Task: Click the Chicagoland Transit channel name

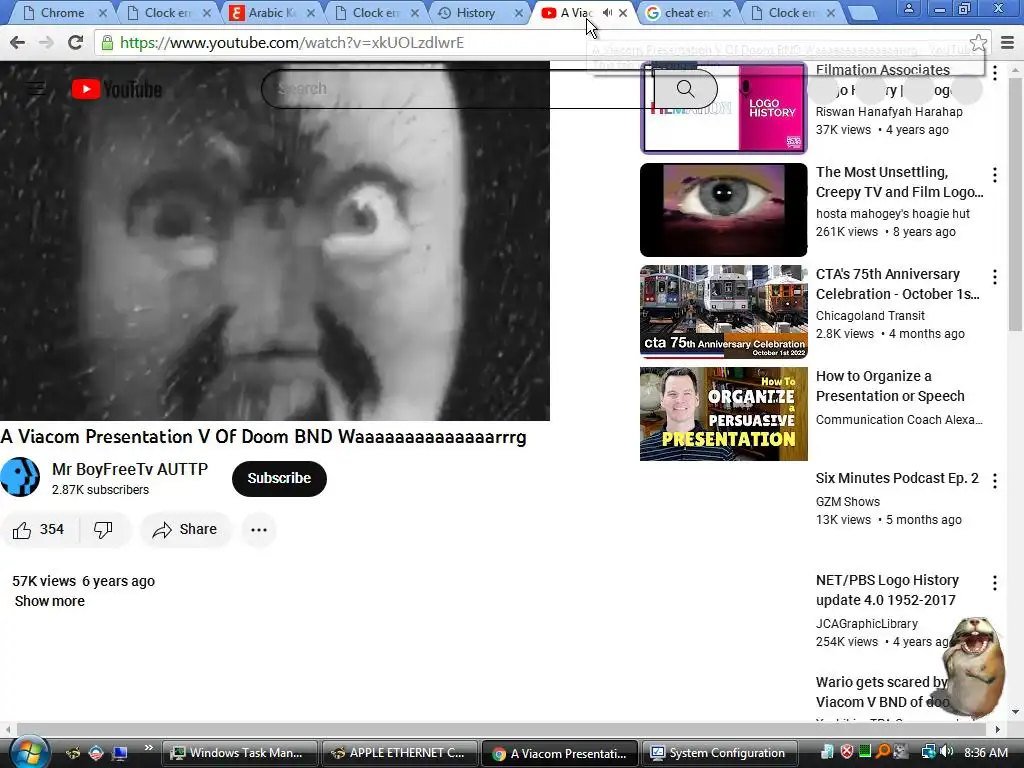Action: click(x=870, y=315)
